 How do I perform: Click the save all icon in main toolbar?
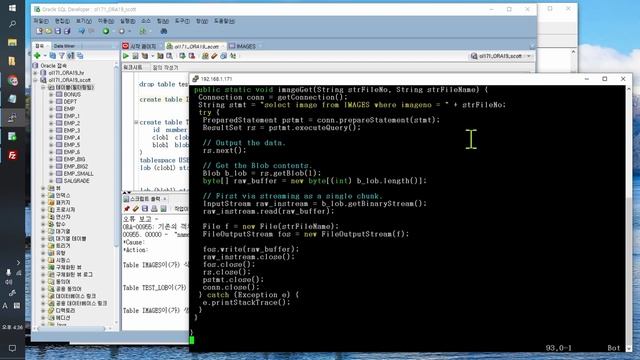point(67,31)
